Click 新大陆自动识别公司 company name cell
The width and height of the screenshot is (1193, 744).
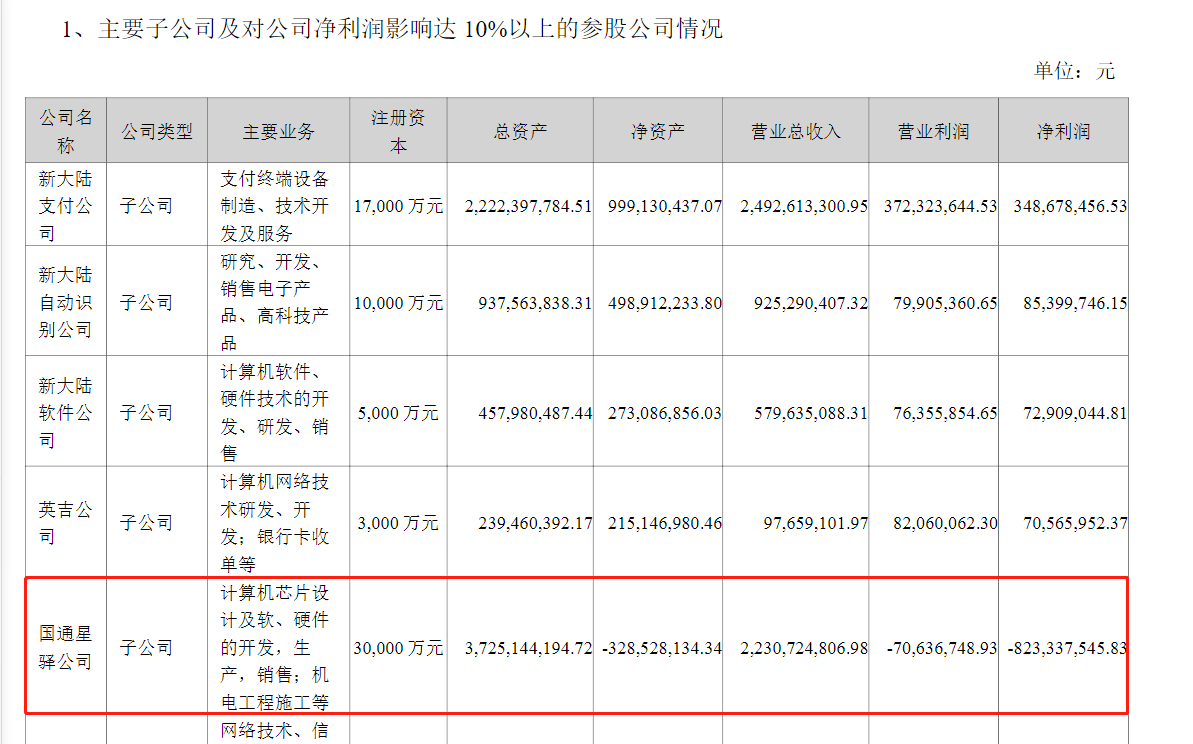(66, 301)
